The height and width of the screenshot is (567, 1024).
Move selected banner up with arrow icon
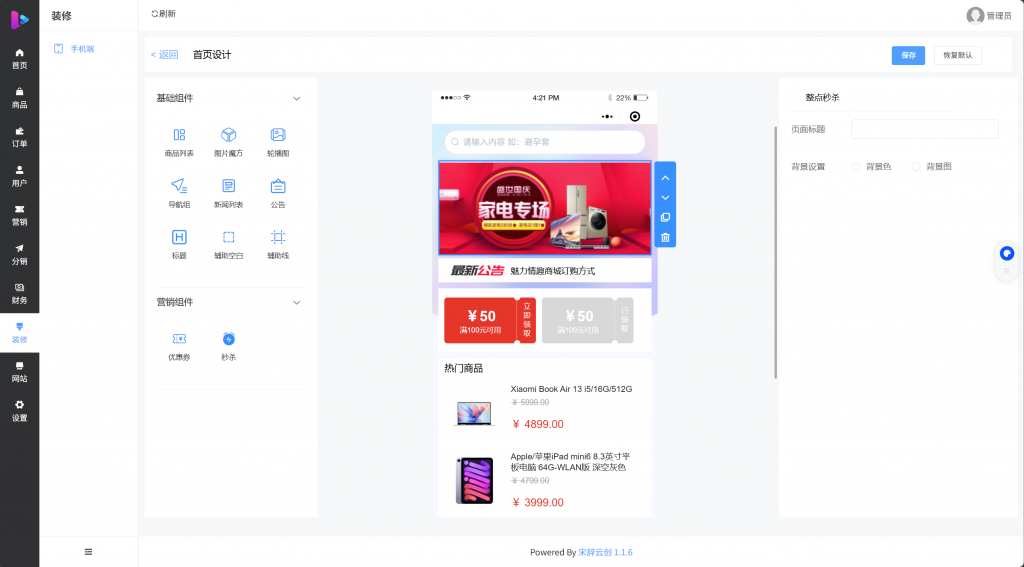pos(665,178)
